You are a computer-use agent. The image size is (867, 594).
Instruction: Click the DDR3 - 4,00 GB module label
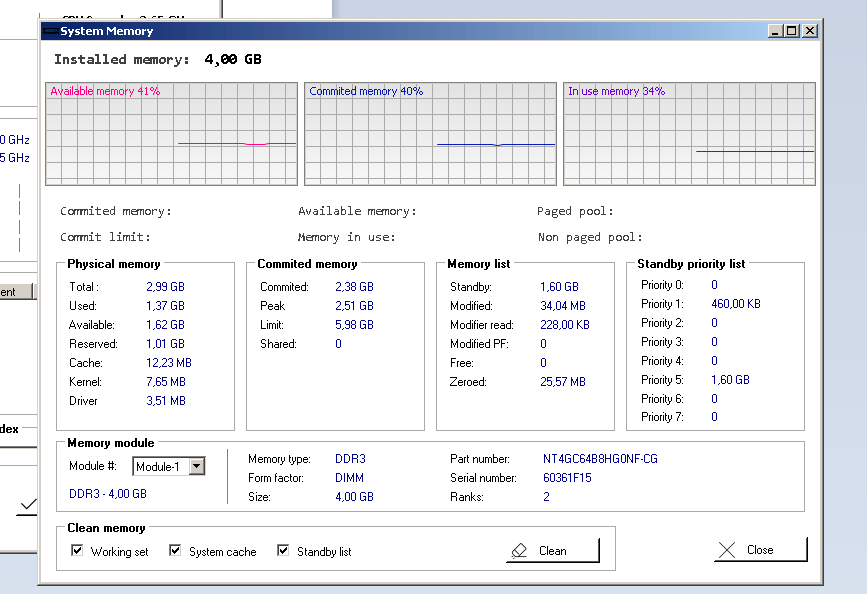[108, 493]
